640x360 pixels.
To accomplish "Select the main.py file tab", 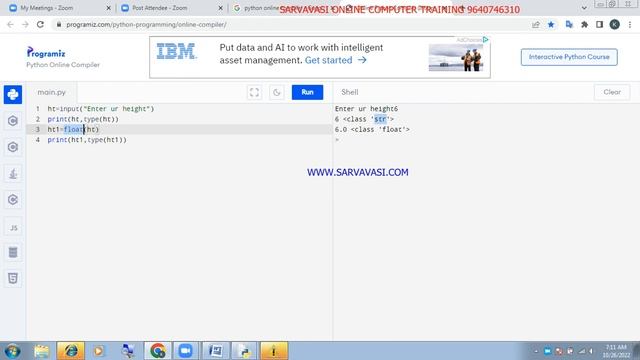I will tap(51, 92).
